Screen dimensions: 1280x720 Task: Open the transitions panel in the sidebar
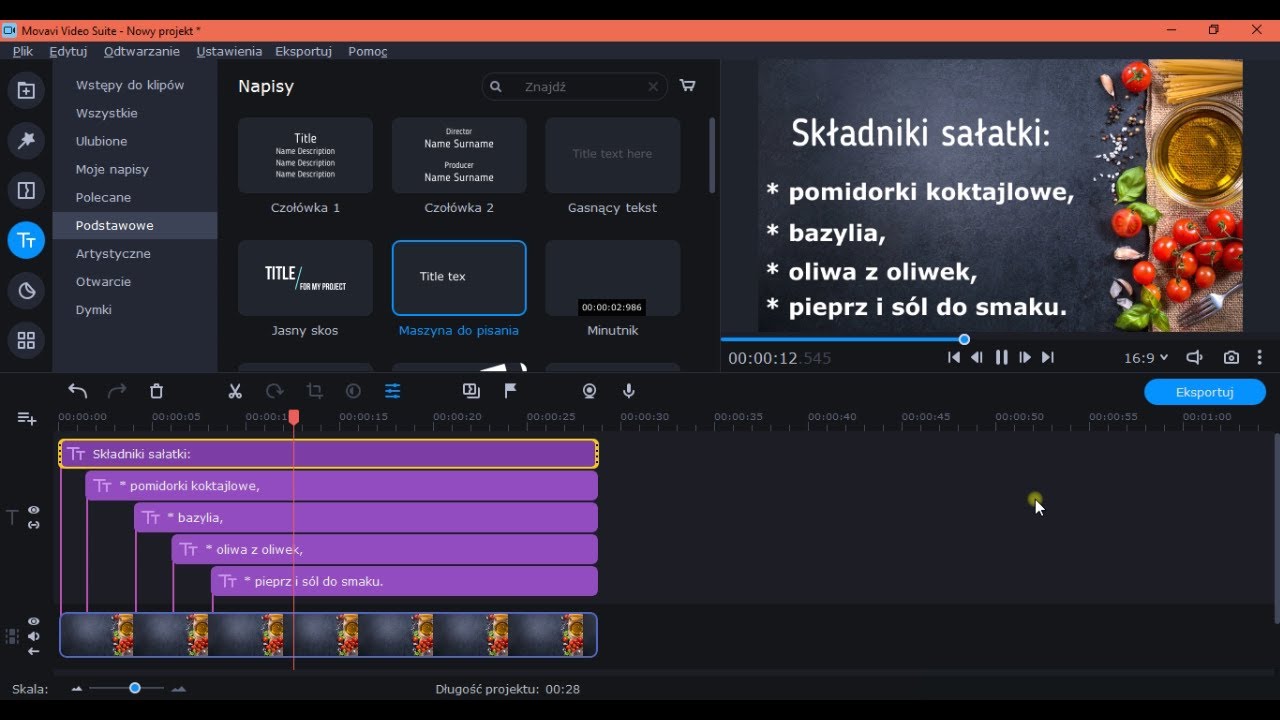[x=26, y=190]
